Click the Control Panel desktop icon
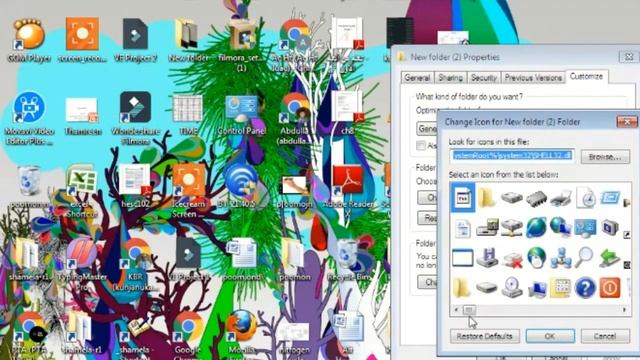The width and height of the screenshot is (640, 360). point(242,114)
